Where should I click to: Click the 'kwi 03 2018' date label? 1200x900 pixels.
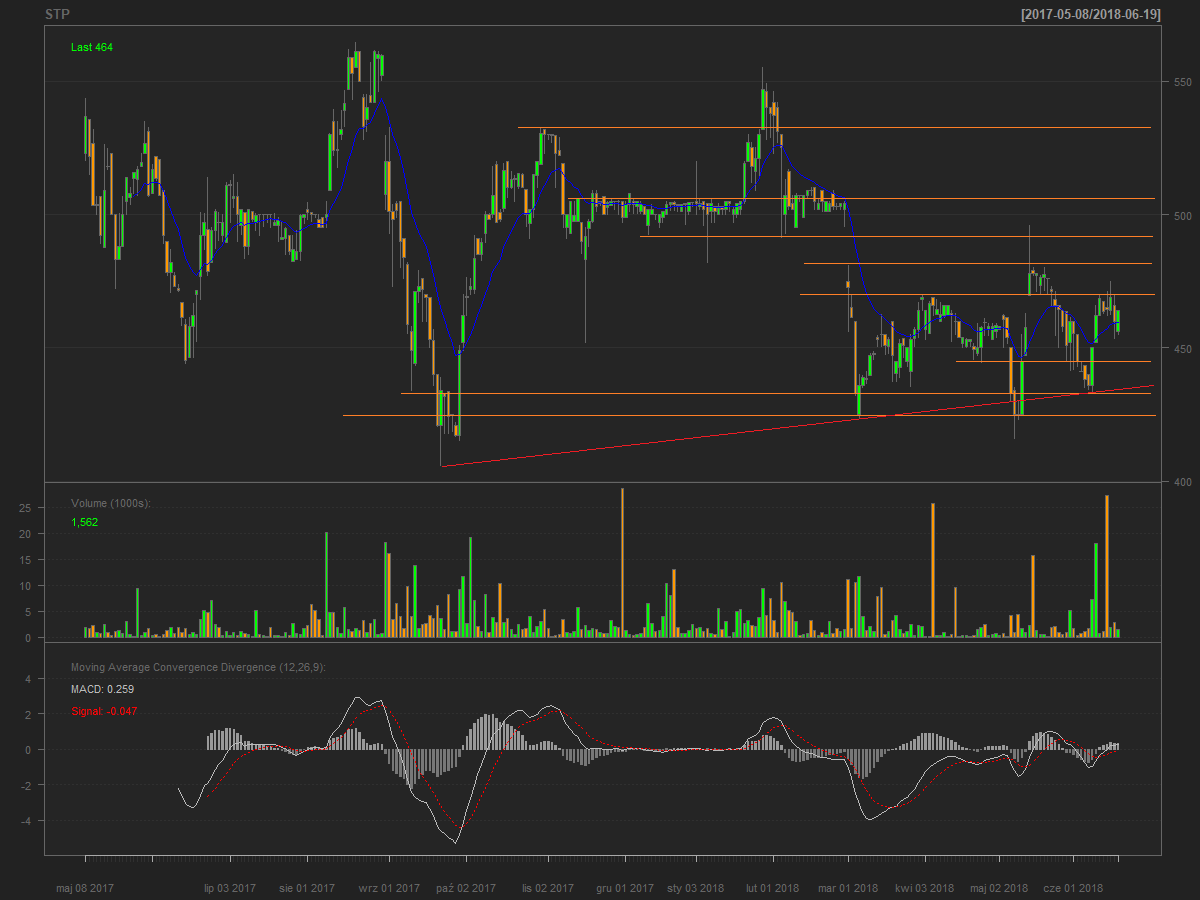[x=925, y=888]
